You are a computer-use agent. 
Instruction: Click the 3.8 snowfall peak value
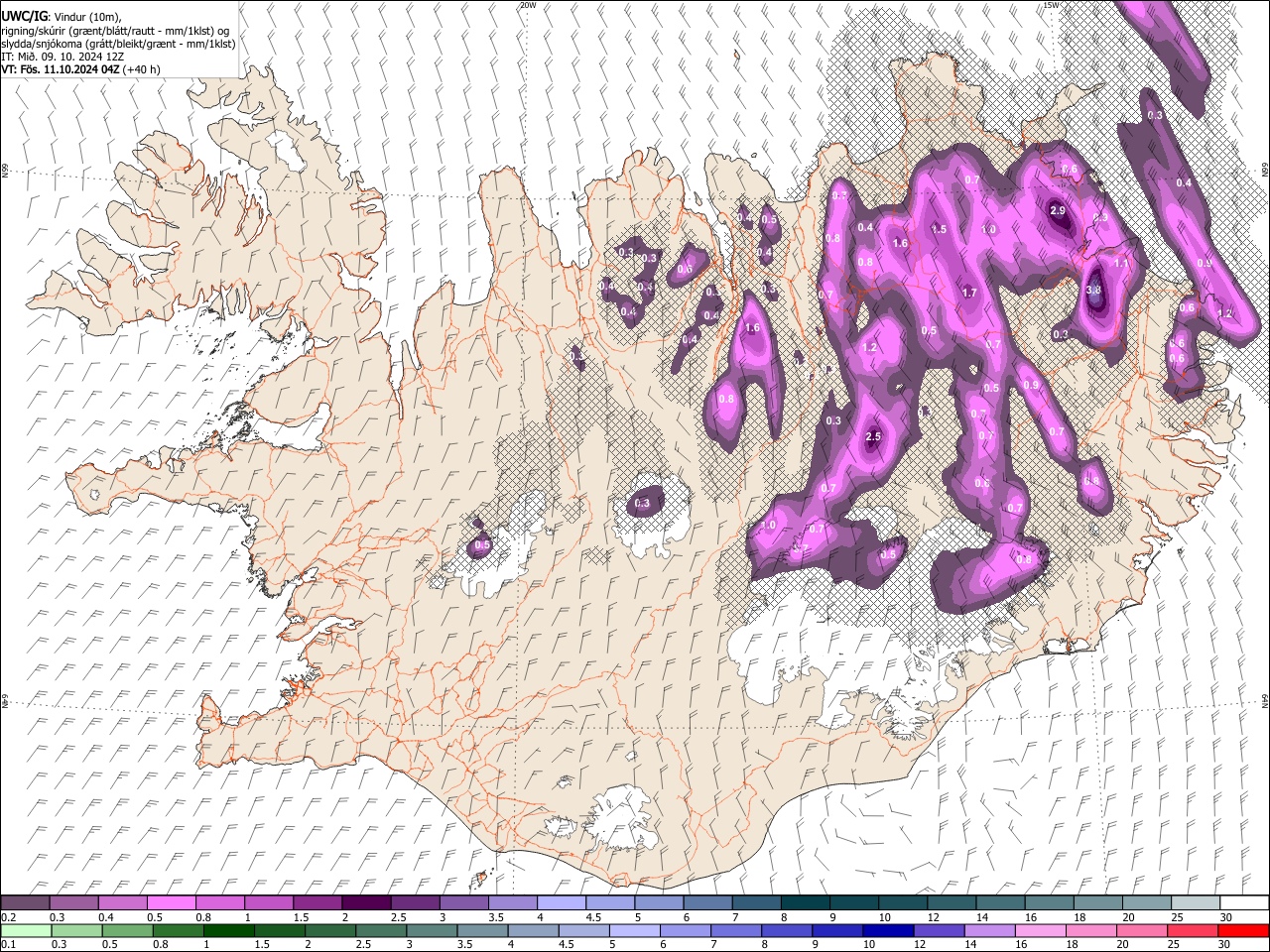pyautogui.click(x=1094, y=291)
